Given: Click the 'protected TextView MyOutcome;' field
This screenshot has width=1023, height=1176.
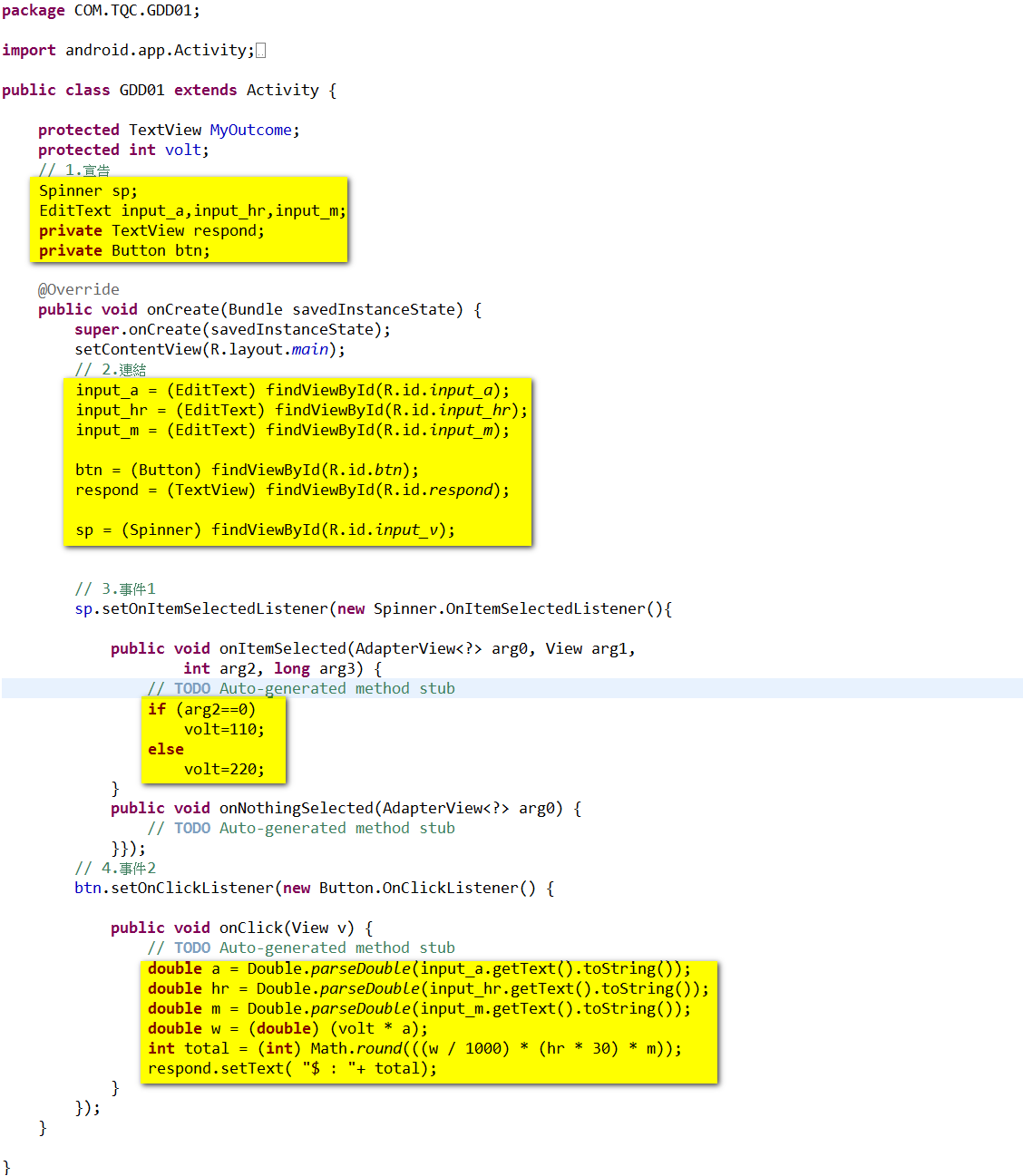Looking at the screenshot, I should click(x=169, y=131).
